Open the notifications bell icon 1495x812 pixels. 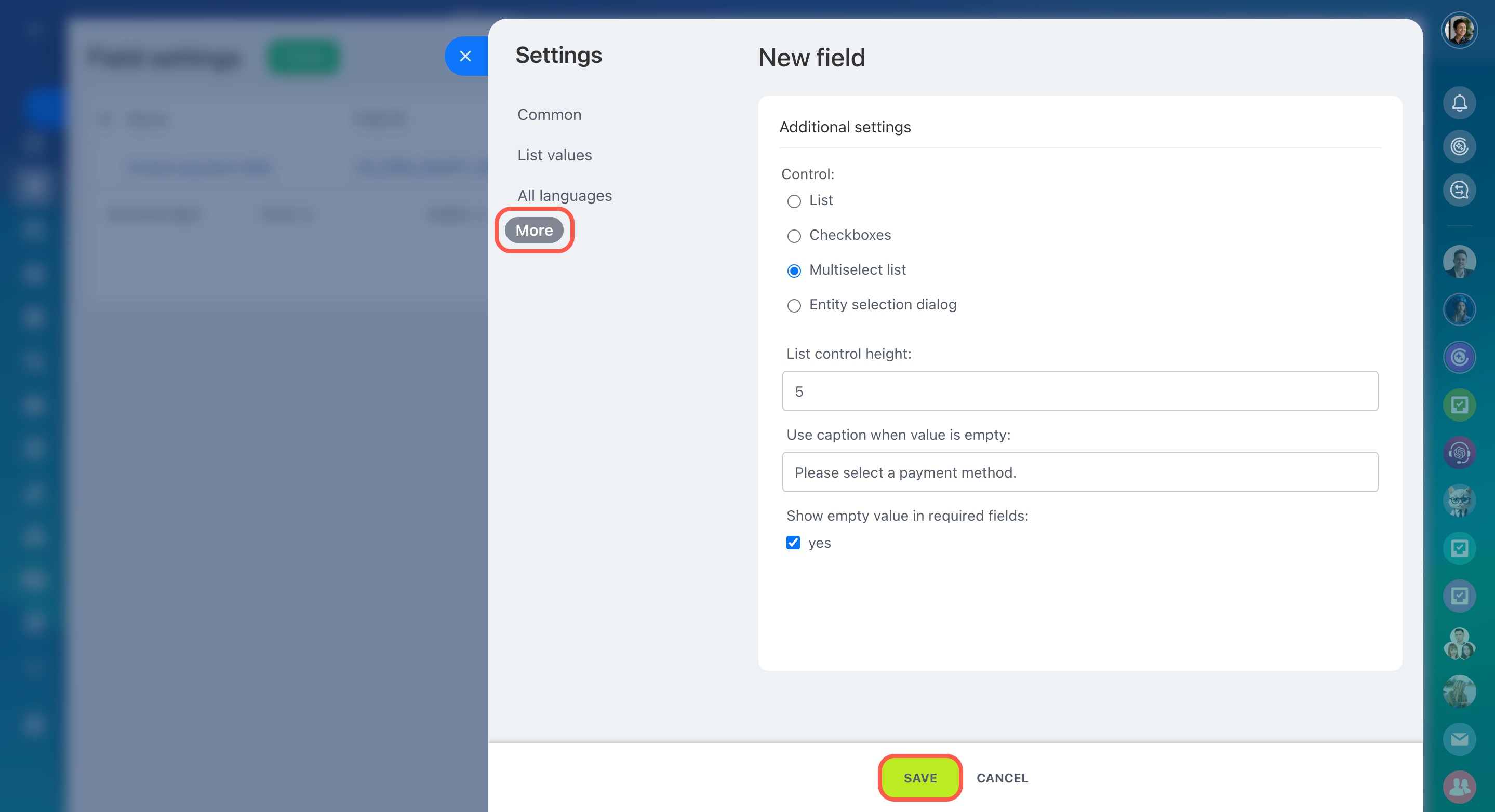click(x=1459, y=103)
